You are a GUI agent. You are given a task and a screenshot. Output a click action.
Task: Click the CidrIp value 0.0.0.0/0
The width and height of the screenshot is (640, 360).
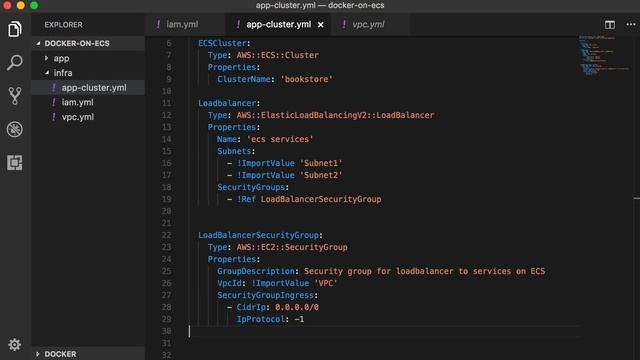coord(297,307)
